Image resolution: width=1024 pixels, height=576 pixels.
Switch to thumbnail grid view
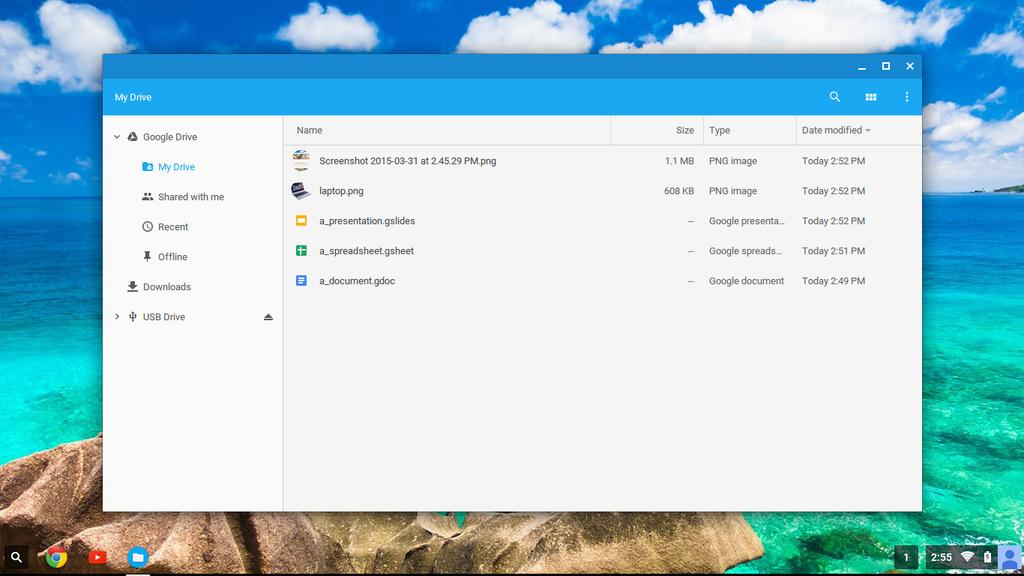point(871,97)
